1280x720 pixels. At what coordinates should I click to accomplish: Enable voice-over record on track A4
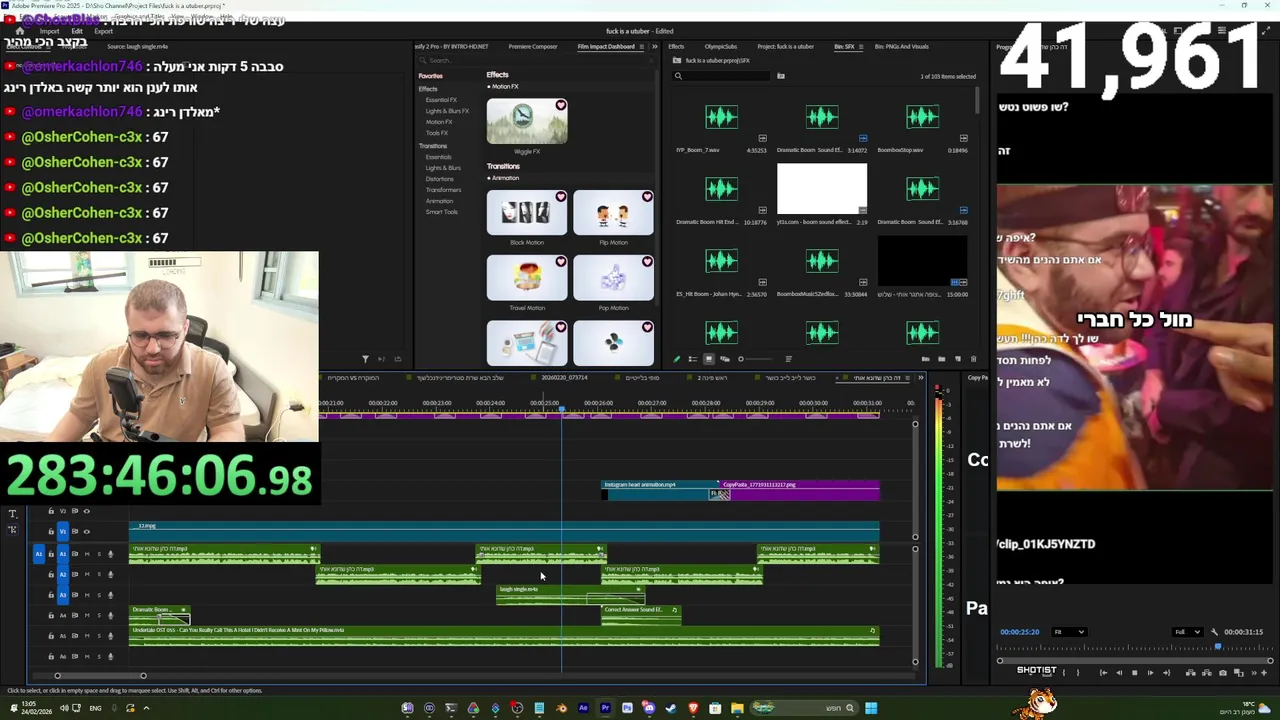[110, 615]
